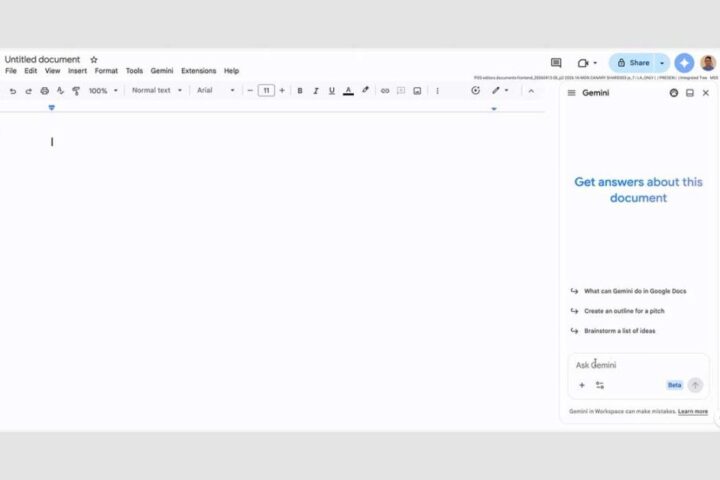The height and width of the screenshot is (480, 720).
Task: Open the Extensions menu
Action: pyautogui.click(x=198, y=71)
